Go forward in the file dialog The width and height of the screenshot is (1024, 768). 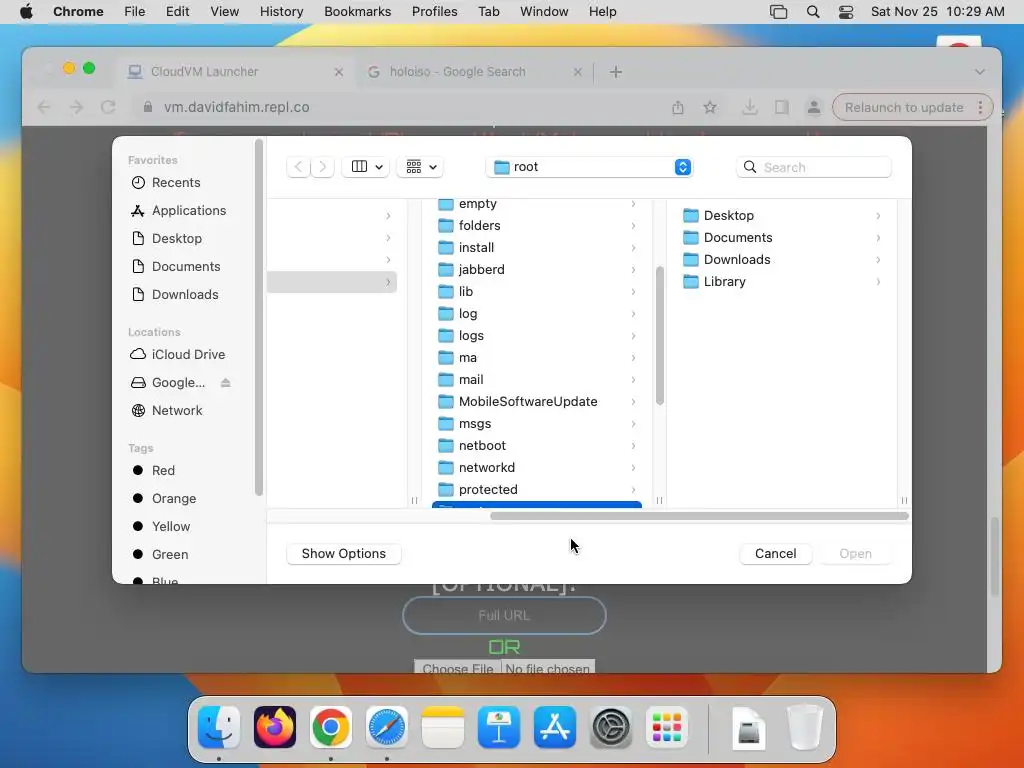click(x=323, y=167)
